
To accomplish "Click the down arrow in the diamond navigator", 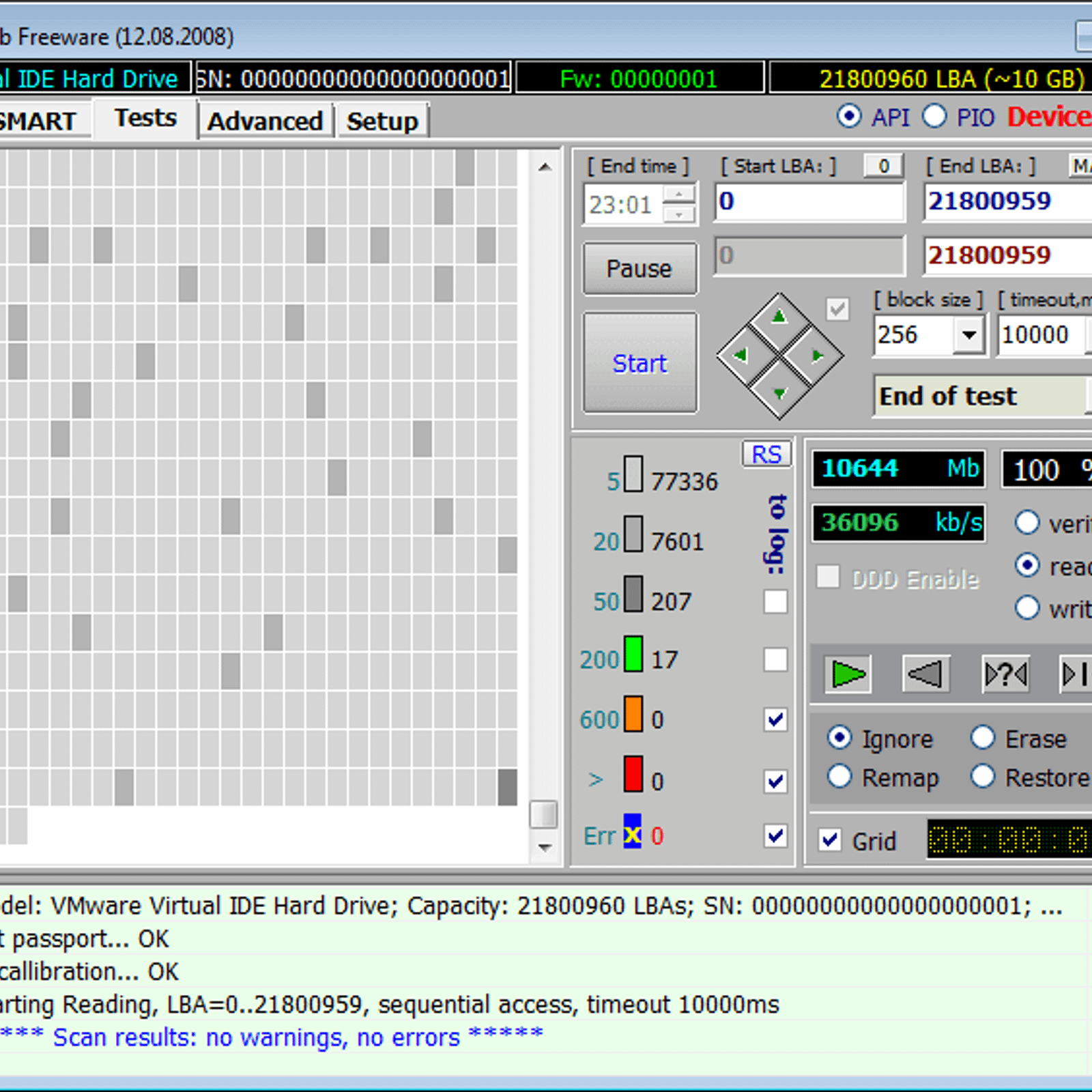I will (779, 393).
